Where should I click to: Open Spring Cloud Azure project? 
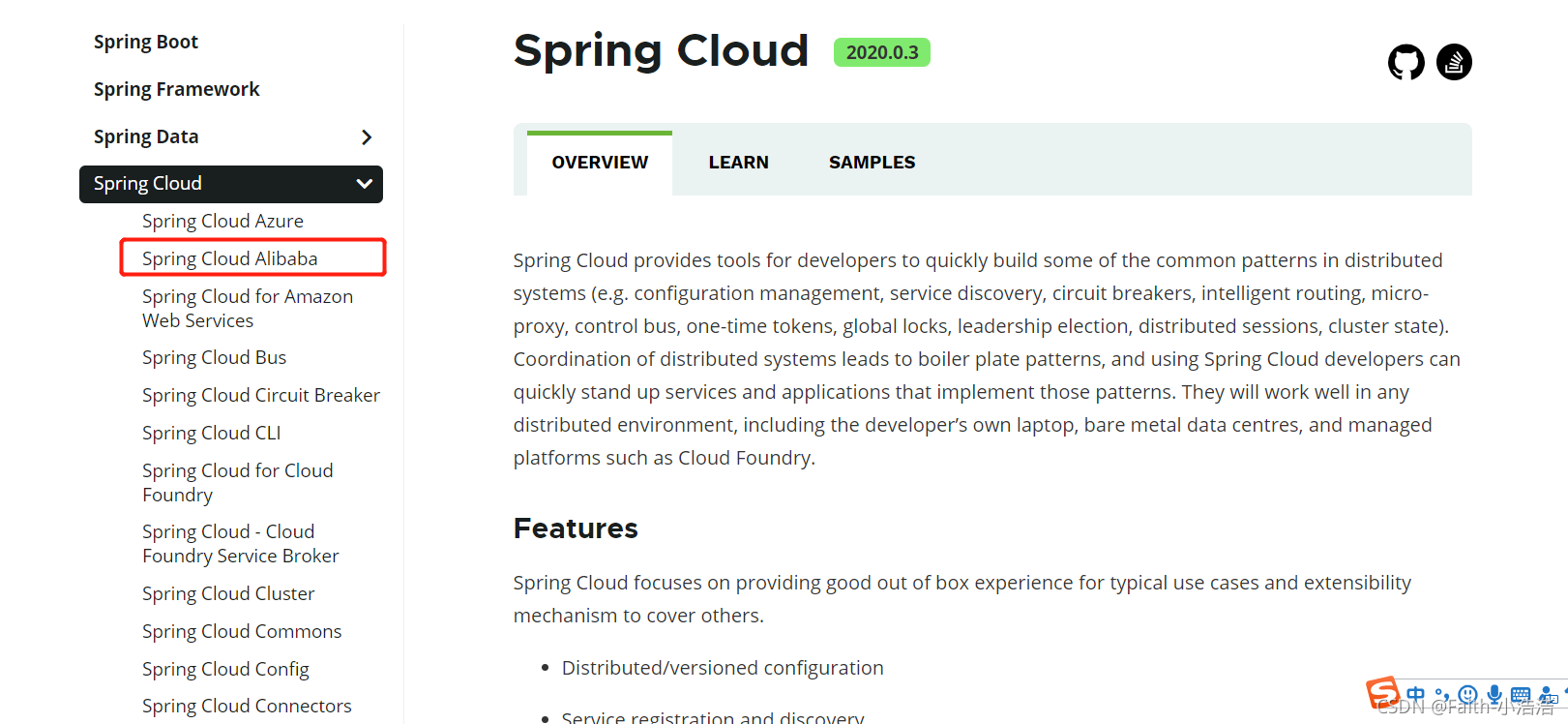(x=222, y=221)
